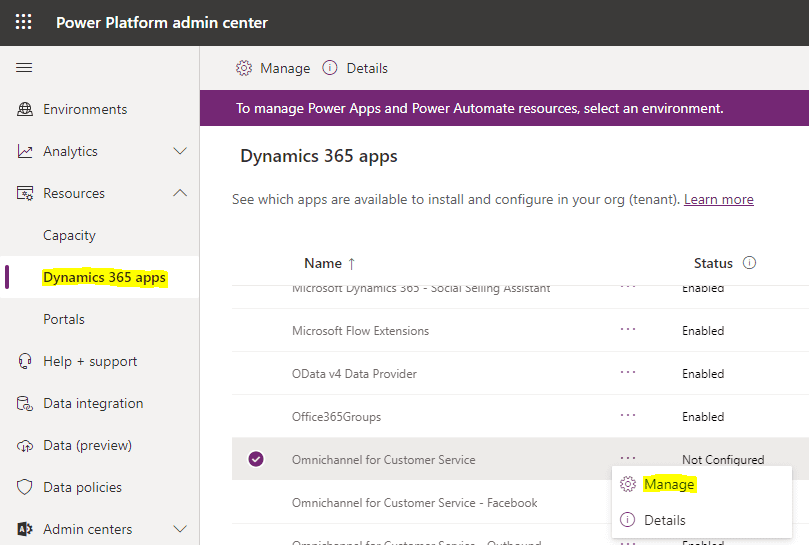Select Dynamics 365 apps in the sidebar
The image size is (809, 545).
104,277
